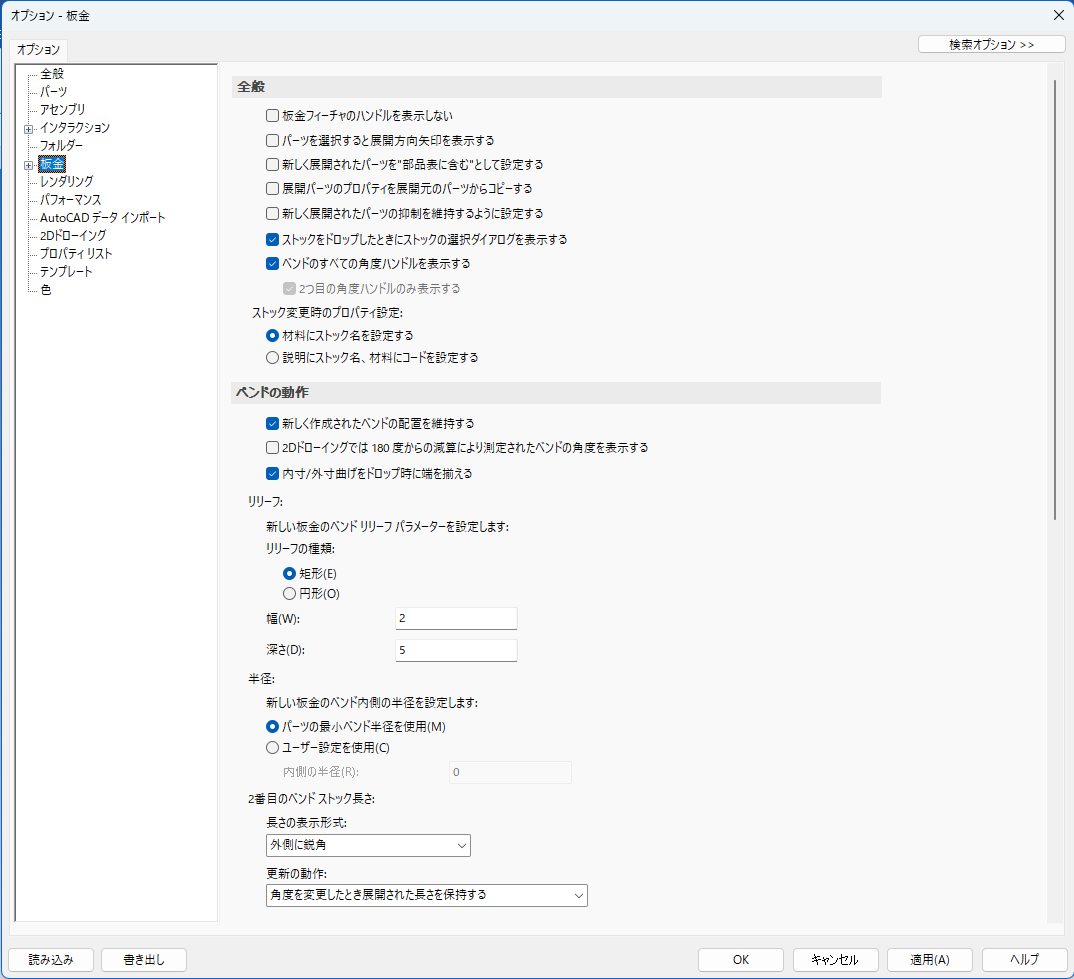Open the 2Dドローイング options category
Viewport: 1074px width, 979px height.
72,236
